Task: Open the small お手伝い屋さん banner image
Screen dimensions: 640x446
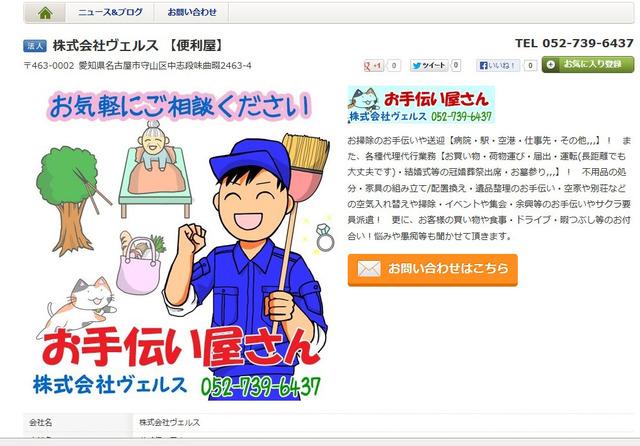Action: pos(421,104)
